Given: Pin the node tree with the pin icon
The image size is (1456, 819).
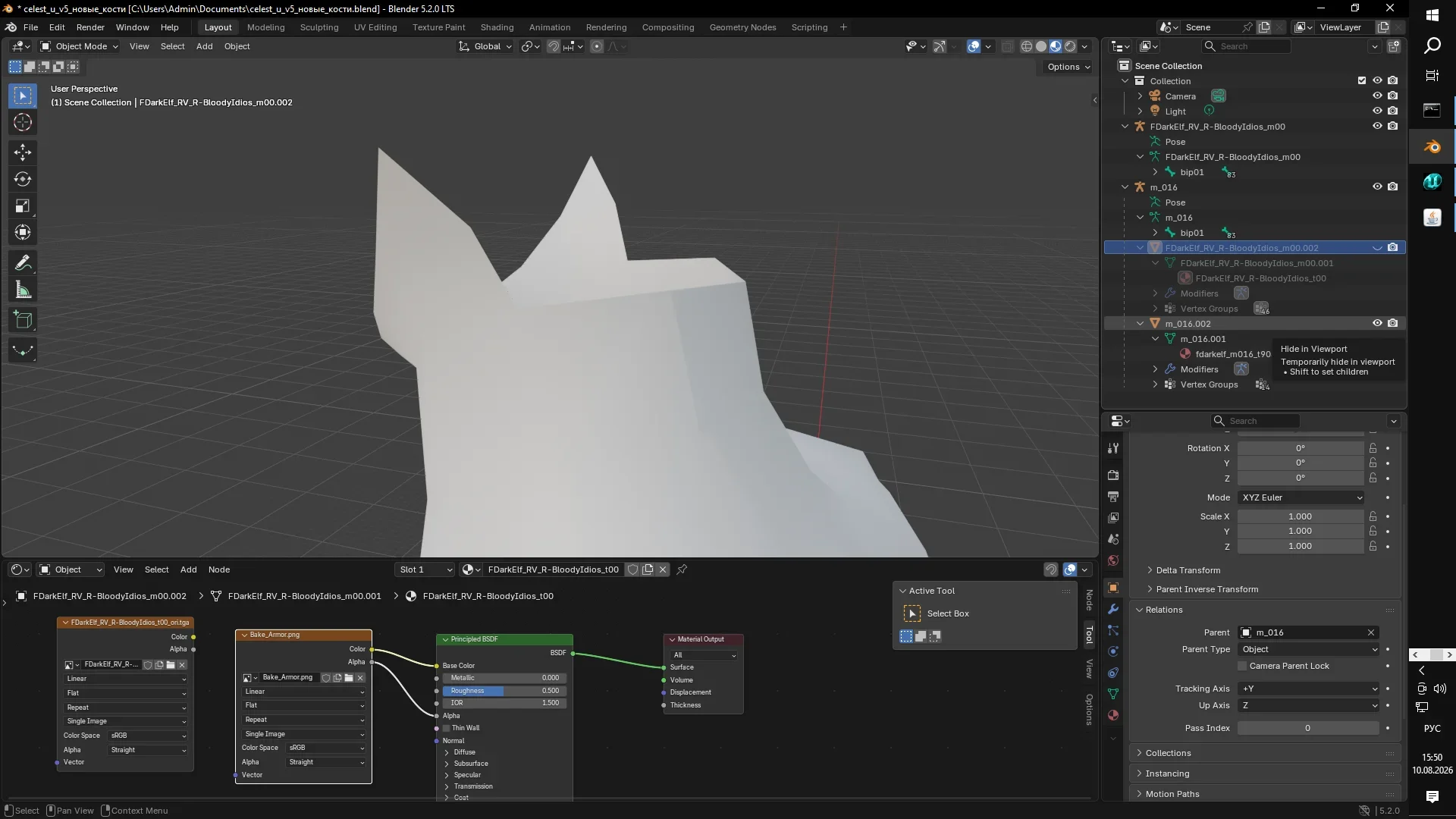Looking at the screenshot, I should pos(682,570).
